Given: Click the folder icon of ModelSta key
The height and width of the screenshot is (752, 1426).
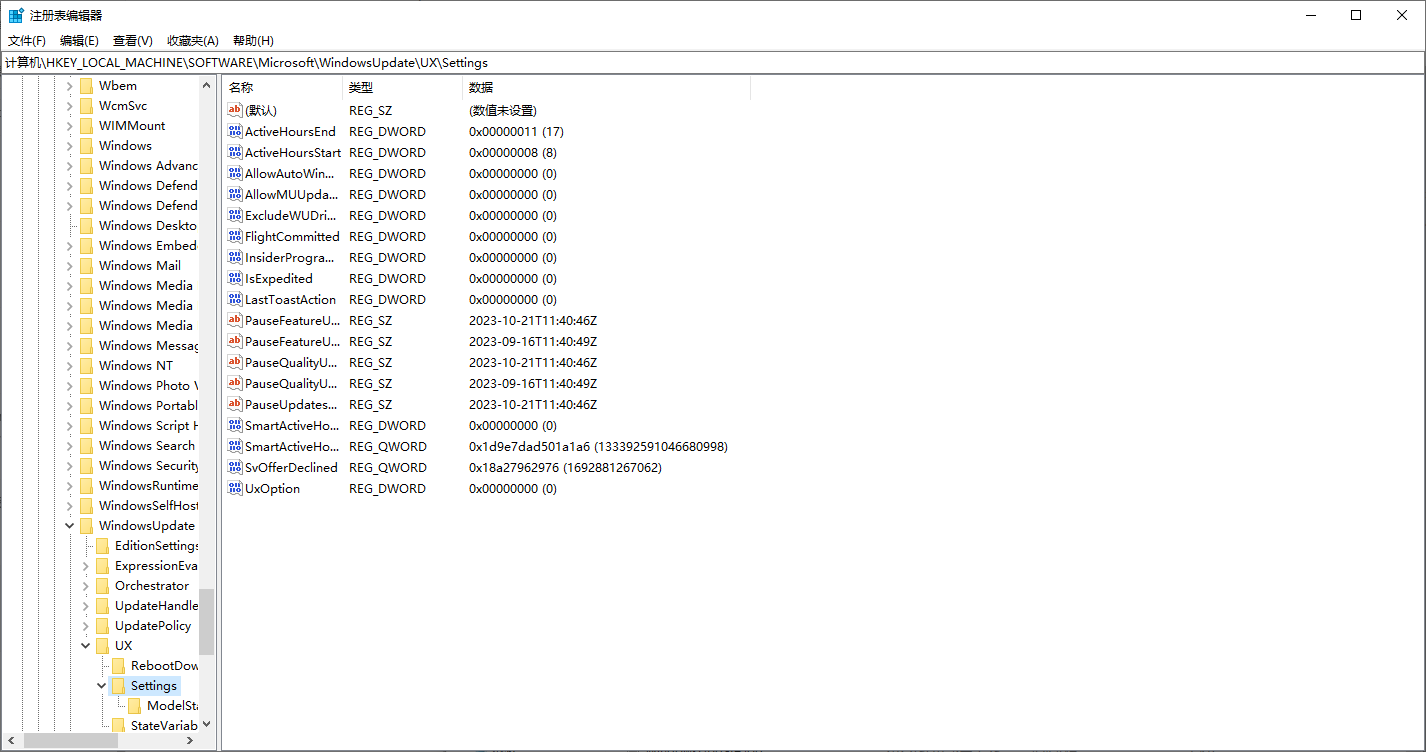Looking at the screenshot, I should [x=134, y=705].
